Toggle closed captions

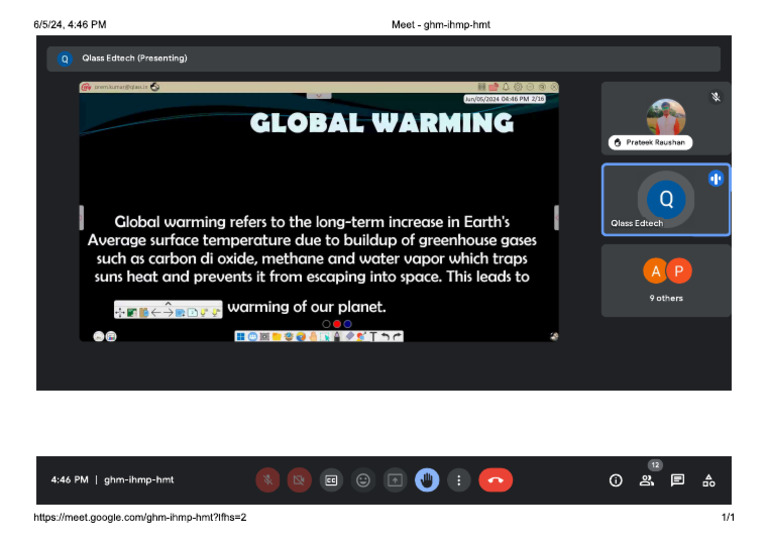(x=331, y=480)
